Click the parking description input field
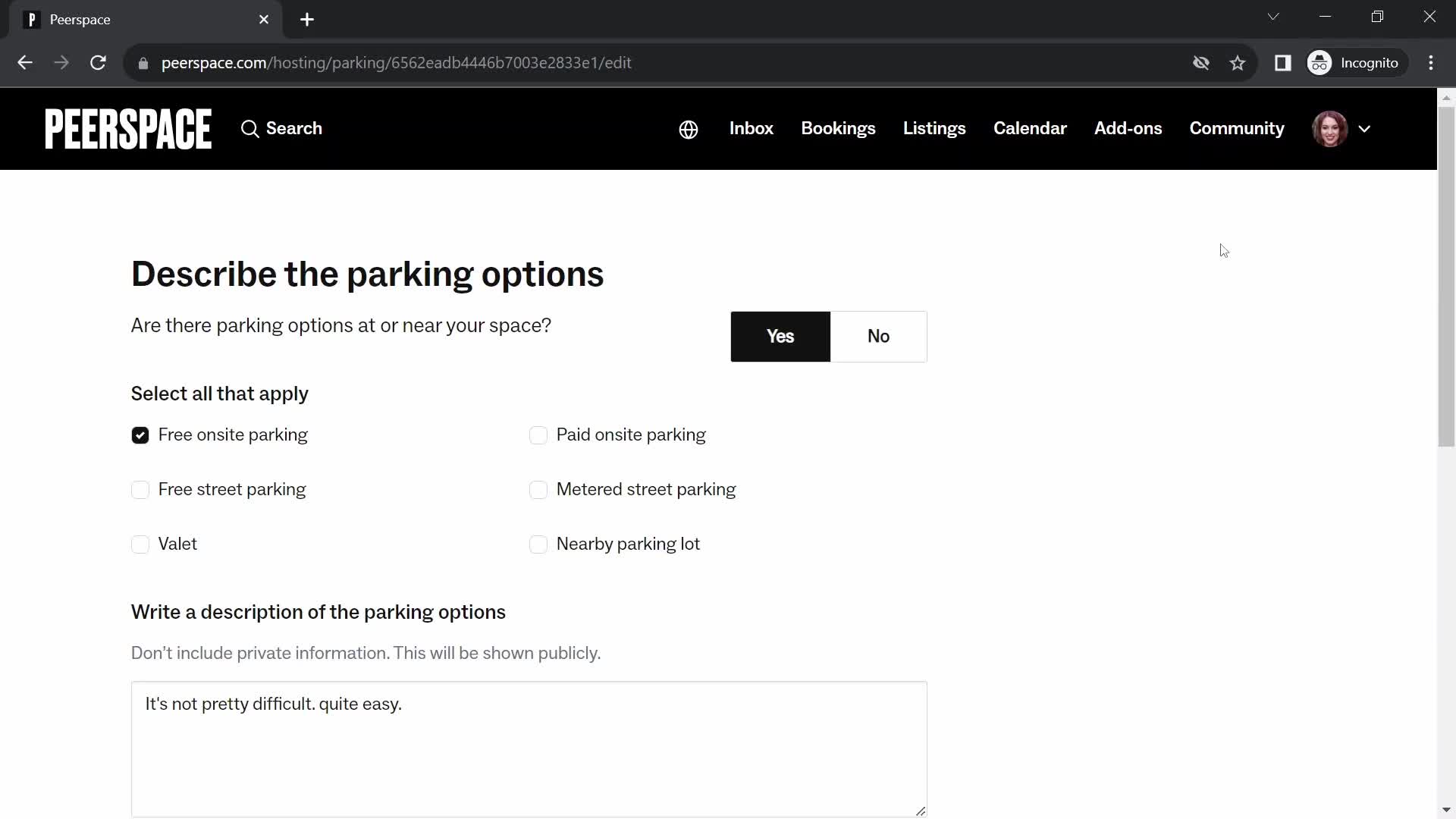 coord(529,748)
